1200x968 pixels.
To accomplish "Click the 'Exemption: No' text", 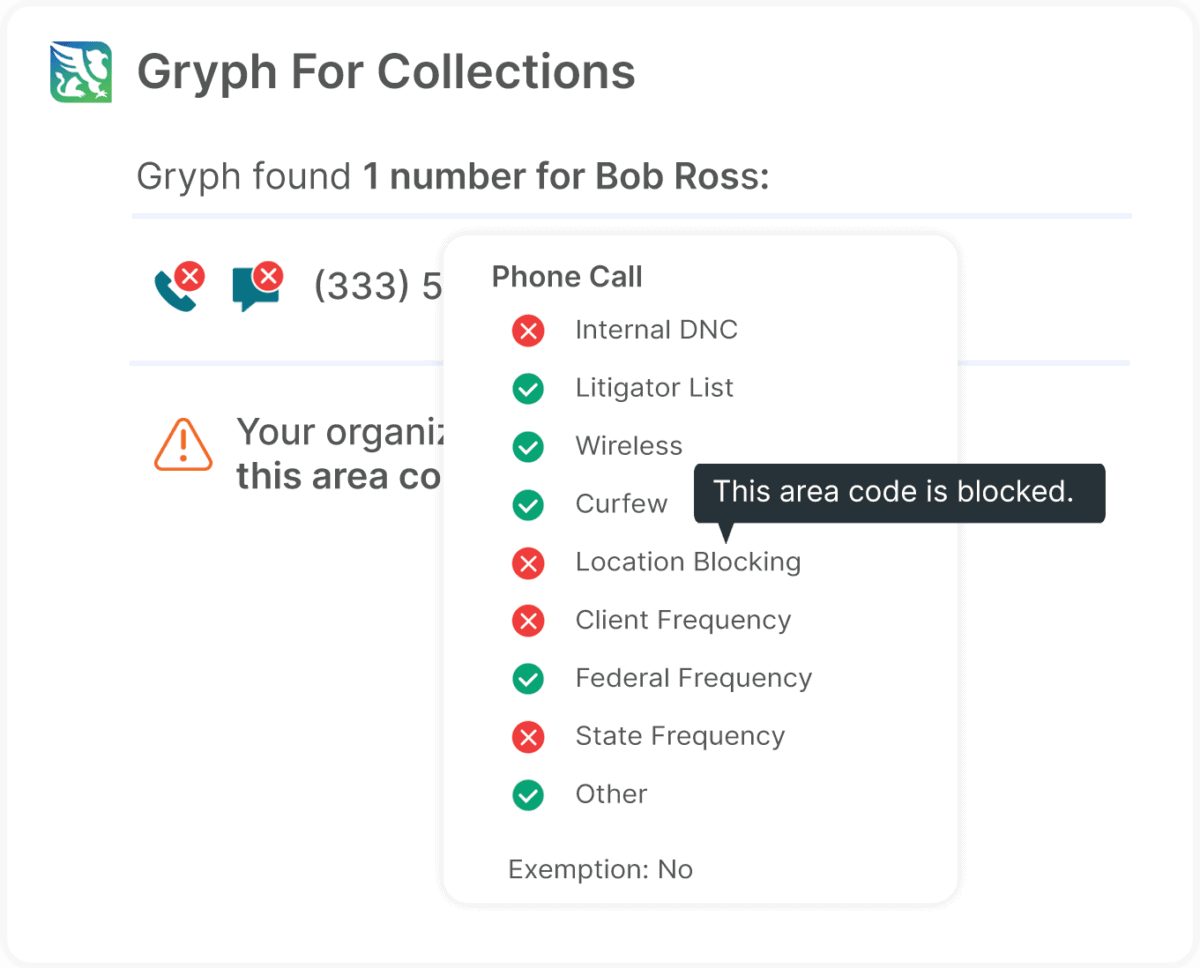I will [x=600, y=869].
